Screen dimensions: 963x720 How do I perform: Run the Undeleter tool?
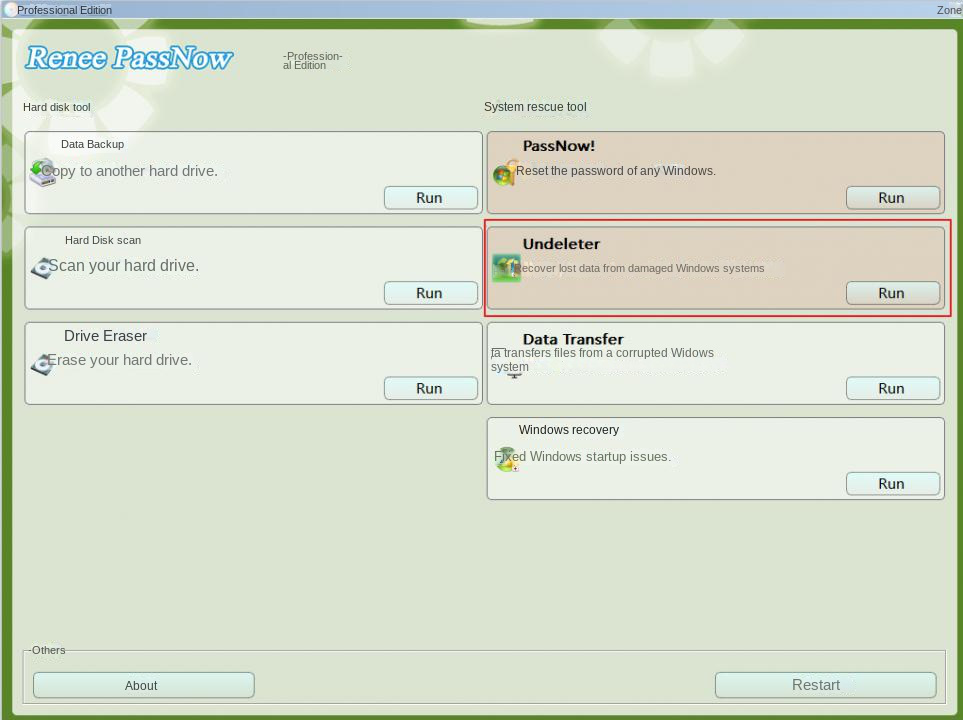pyautogui.click(x=891, y=292)
